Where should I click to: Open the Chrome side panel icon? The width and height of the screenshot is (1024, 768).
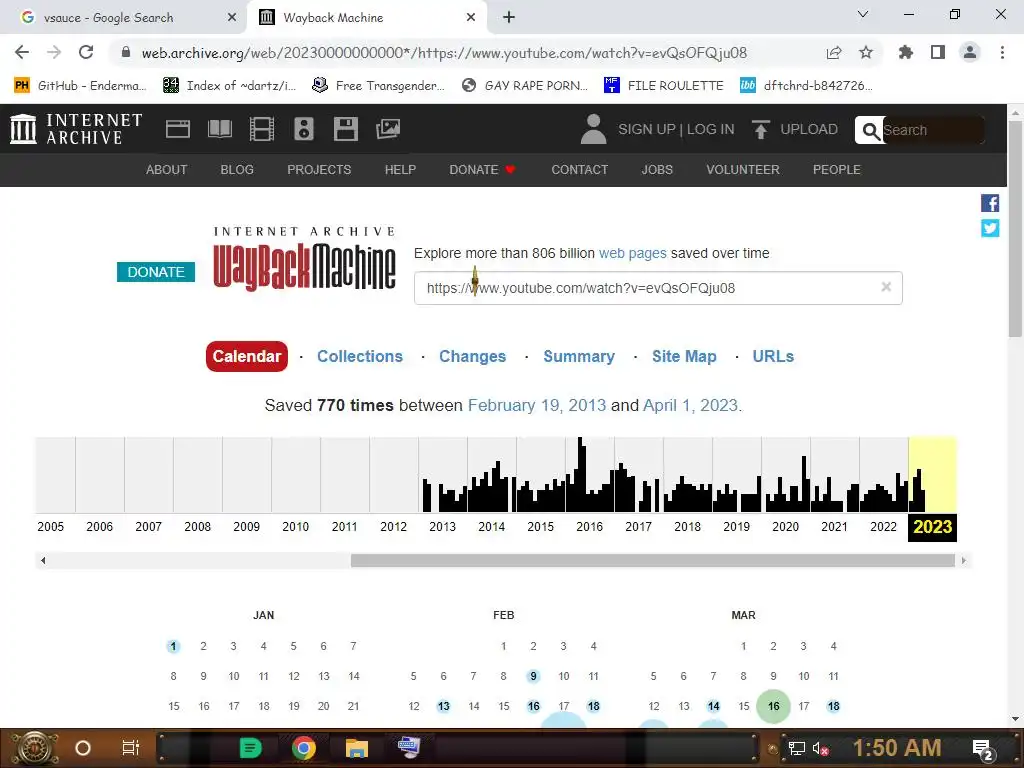click(x=938, y=52)
